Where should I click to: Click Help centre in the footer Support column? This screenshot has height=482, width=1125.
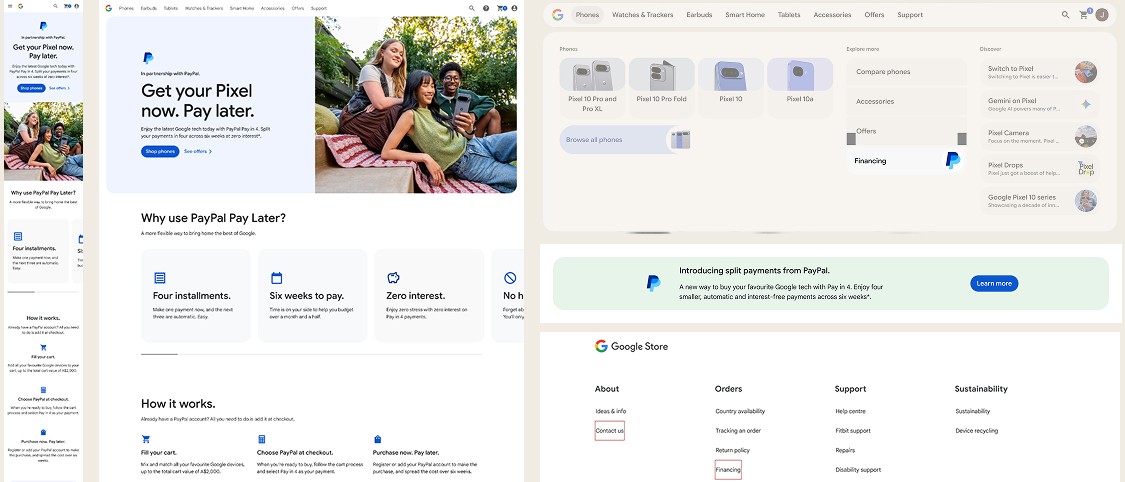(850, 412)
